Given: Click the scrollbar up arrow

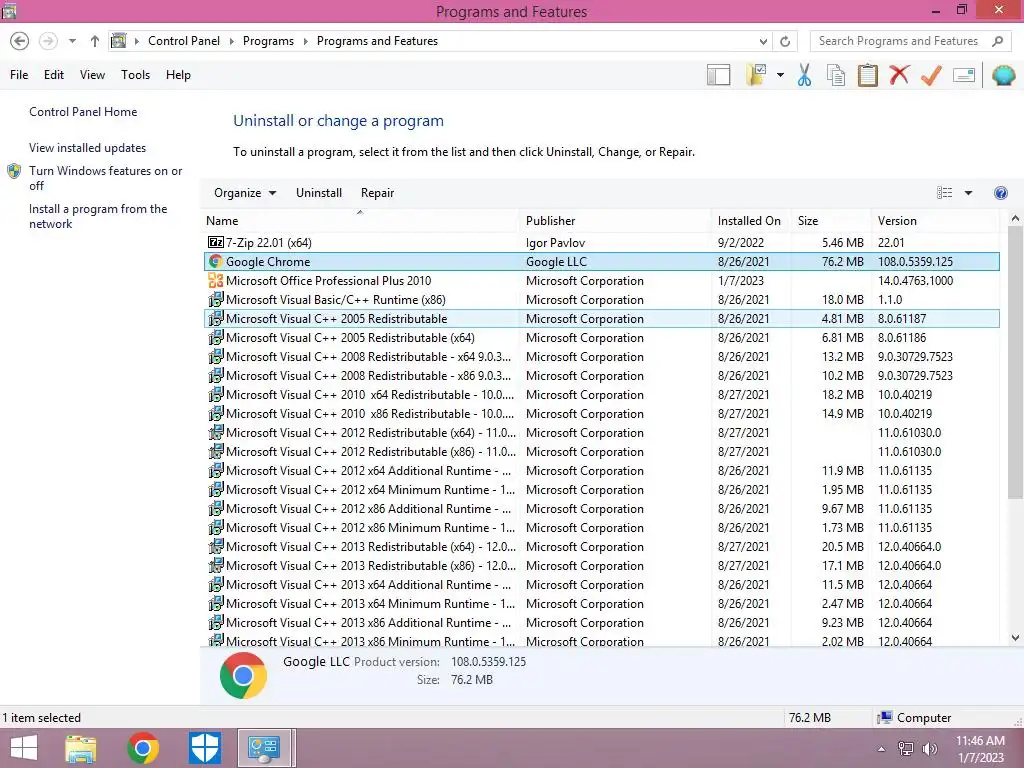Looking at the screenshot, I should click(x=1015, y=219).
